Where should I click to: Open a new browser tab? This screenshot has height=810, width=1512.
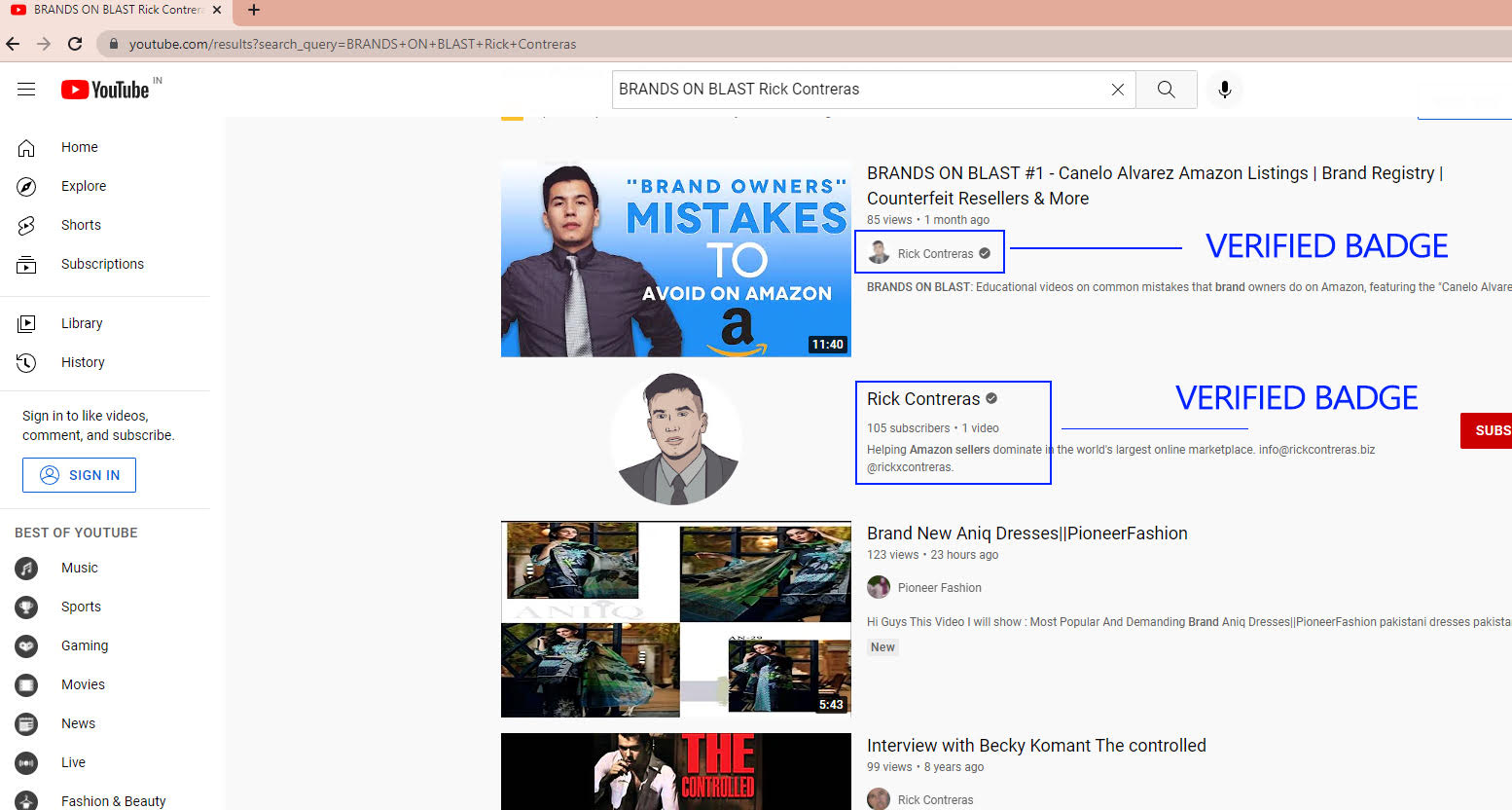(254, 10)
